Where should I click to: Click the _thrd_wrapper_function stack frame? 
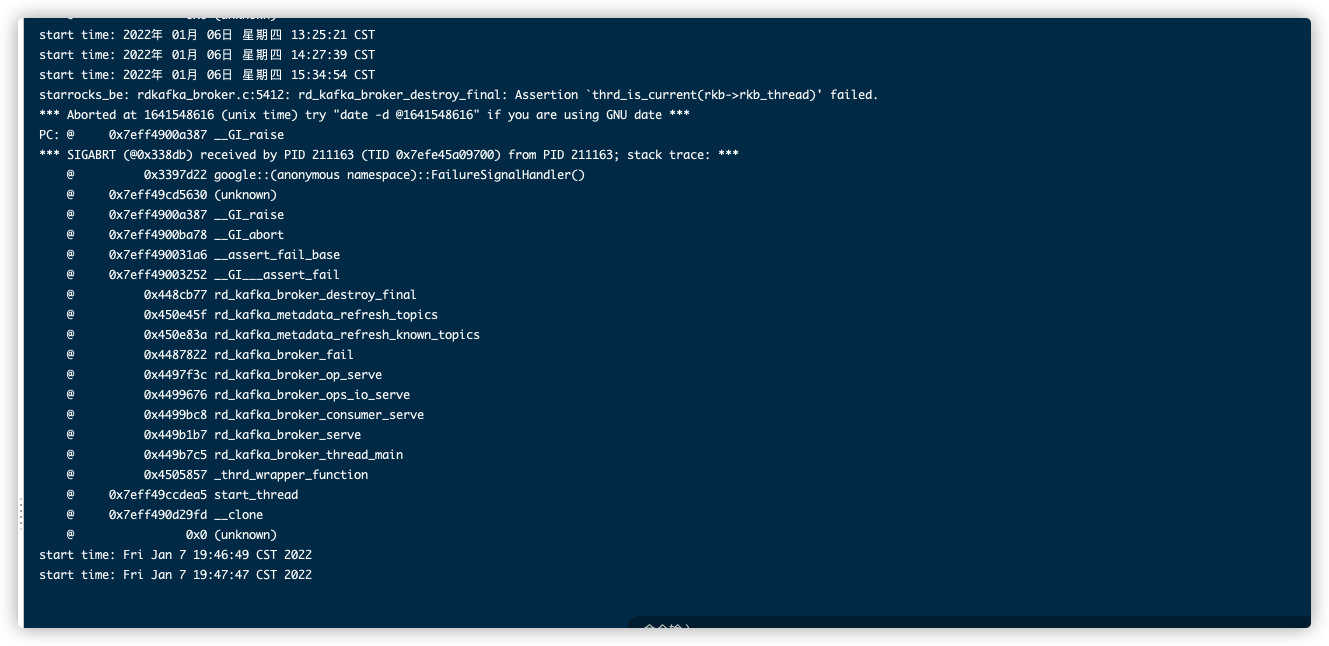coord(217,475)
